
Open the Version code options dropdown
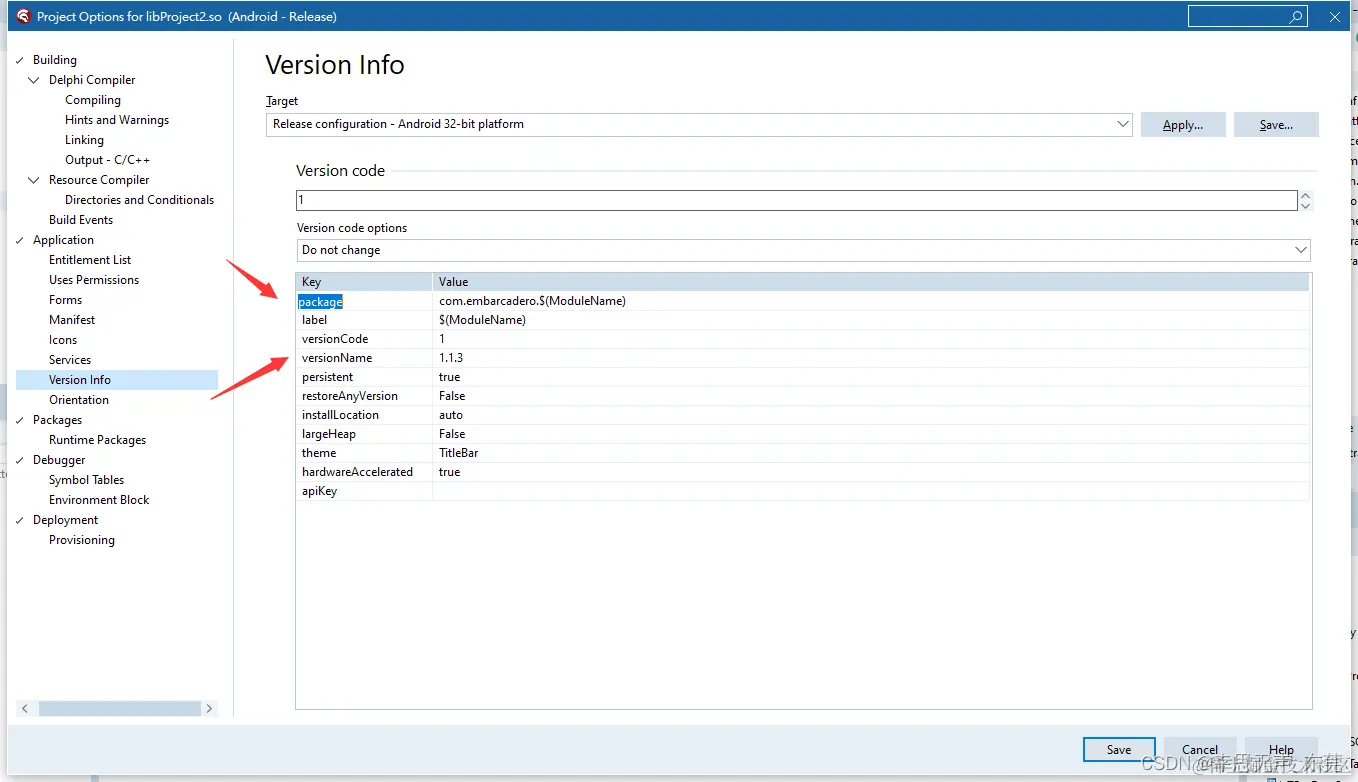click(1300, 250)
